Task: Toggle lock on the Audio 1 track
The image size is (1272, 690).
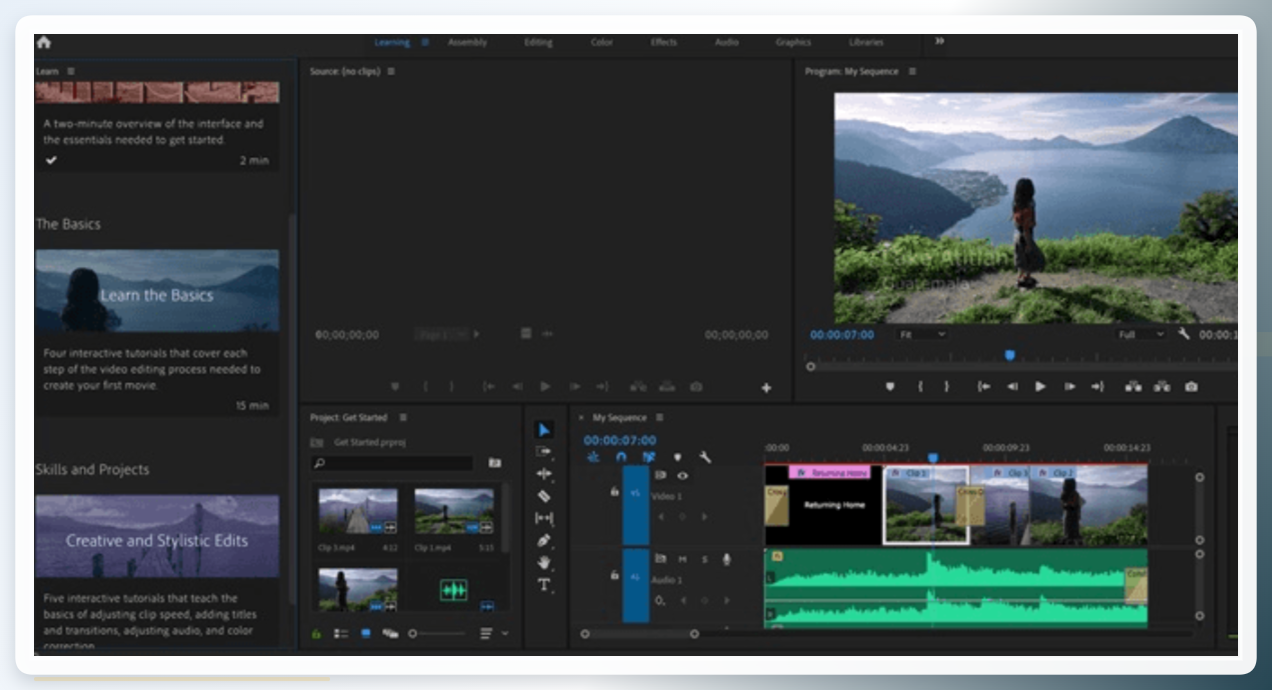Action: click(614, 575)
